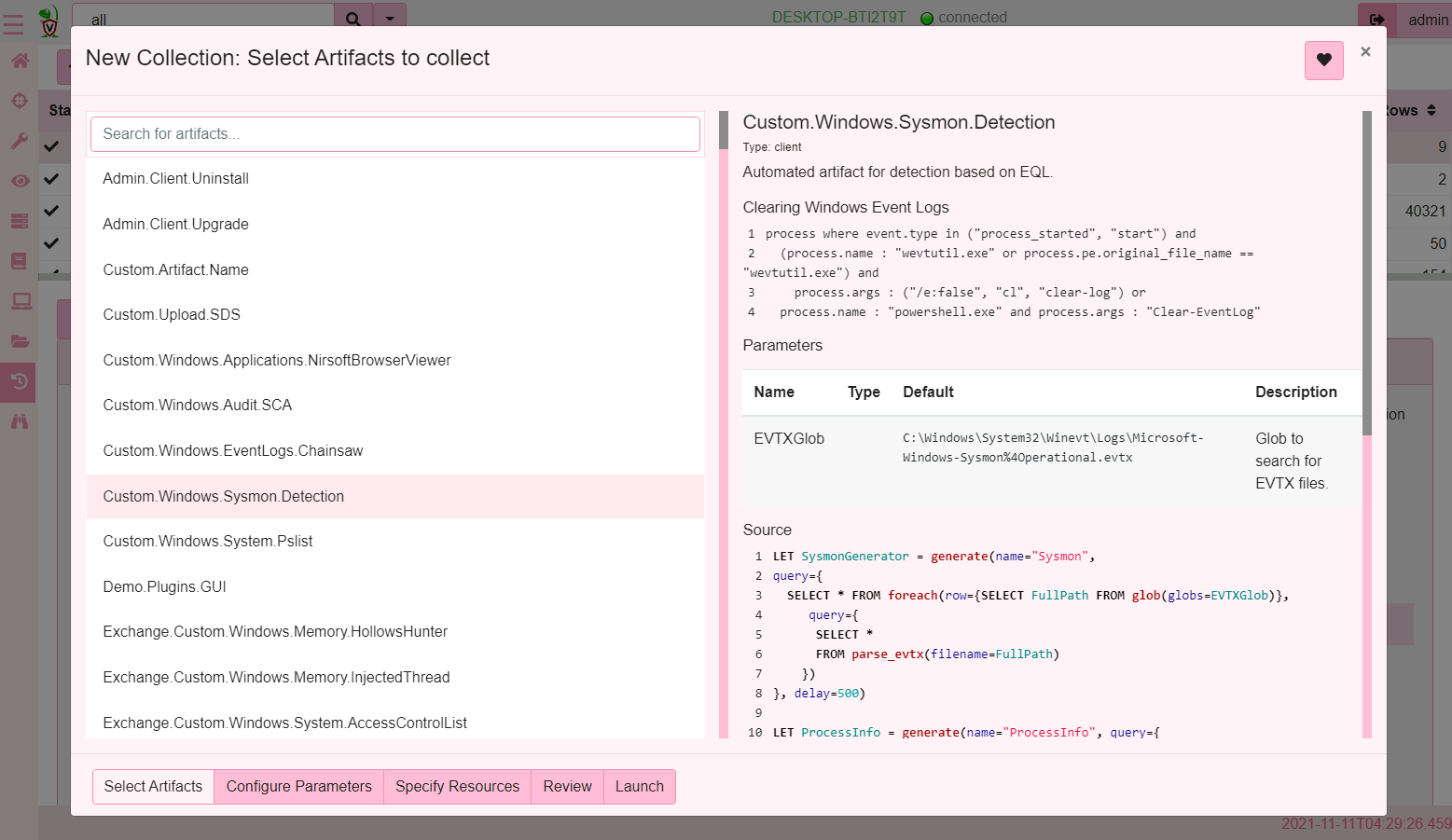Open the Review step
This screenshot has height=840, width=1452.
point(567,787)
